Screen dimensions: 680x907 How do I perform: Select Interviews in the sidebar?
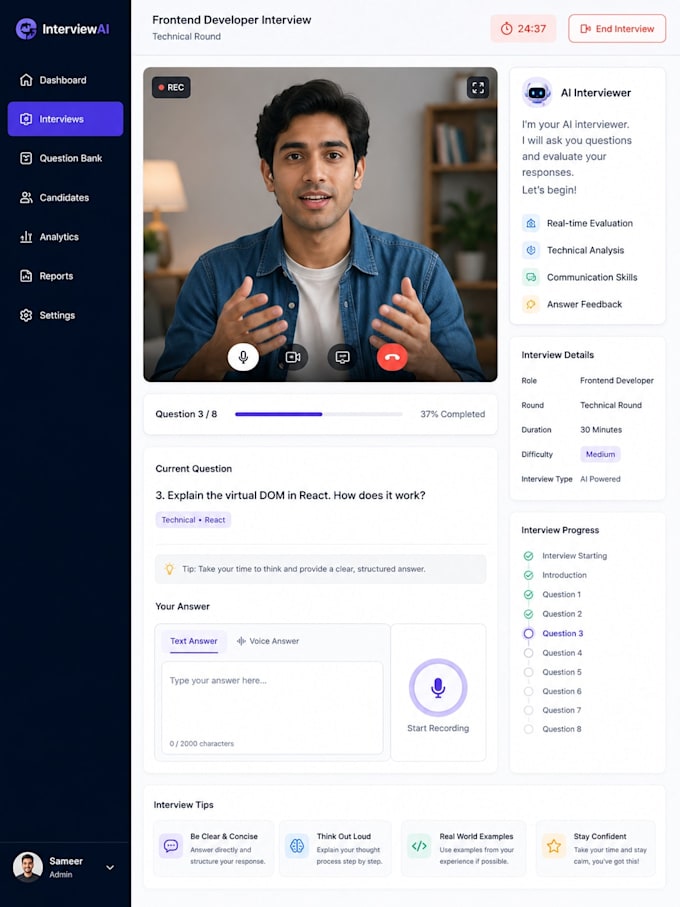pos(65,119)
